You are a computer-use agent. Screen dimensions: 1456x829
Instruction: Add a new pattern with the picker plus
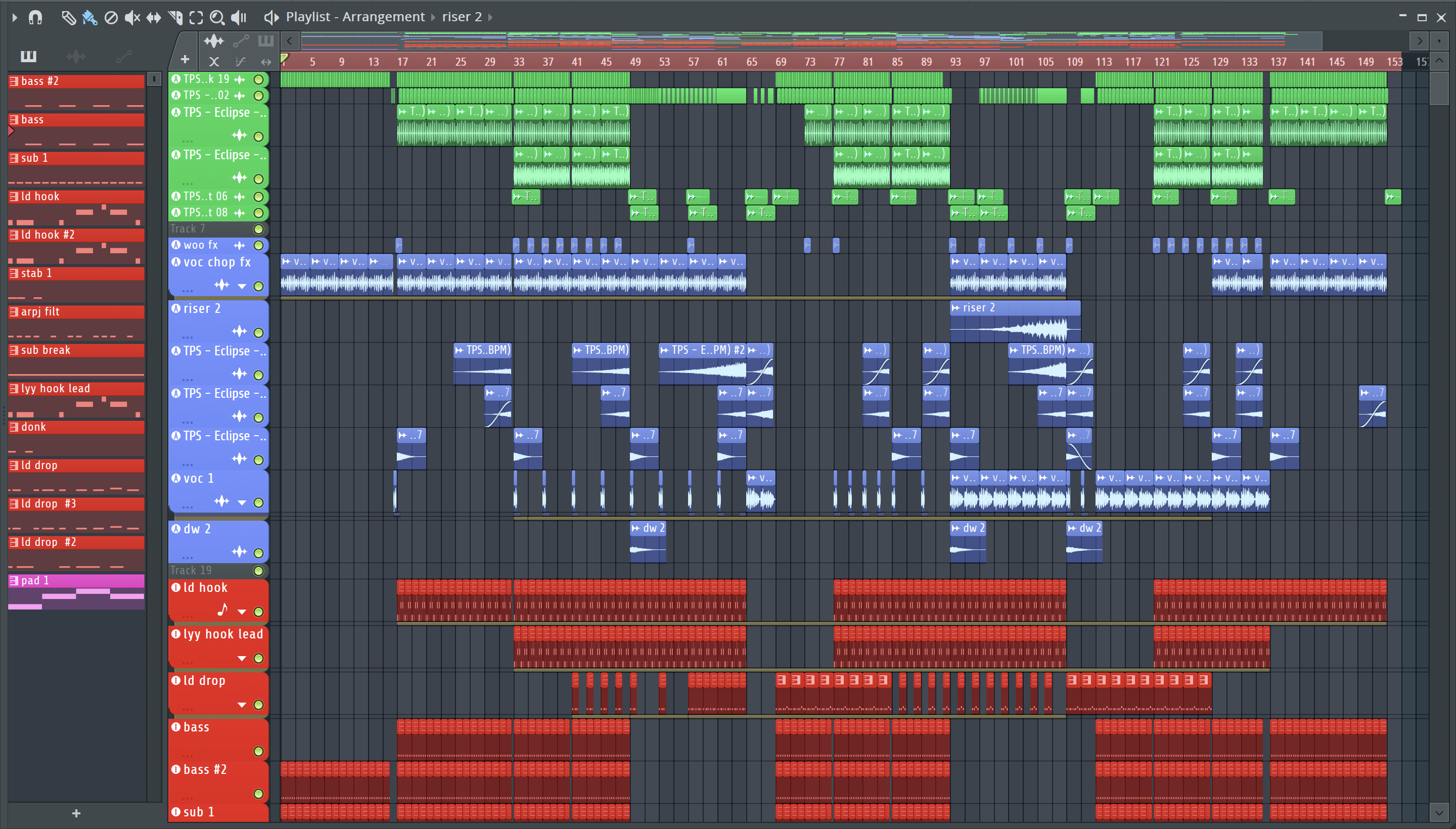[x=76, y=813]
